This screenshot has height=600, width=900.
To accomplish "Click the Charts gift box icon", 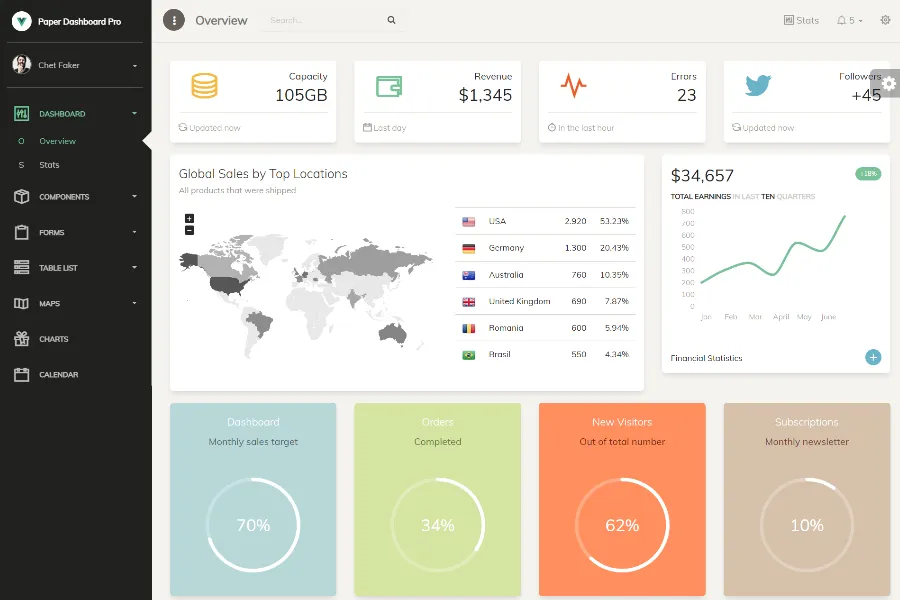I will click(22, 339).
